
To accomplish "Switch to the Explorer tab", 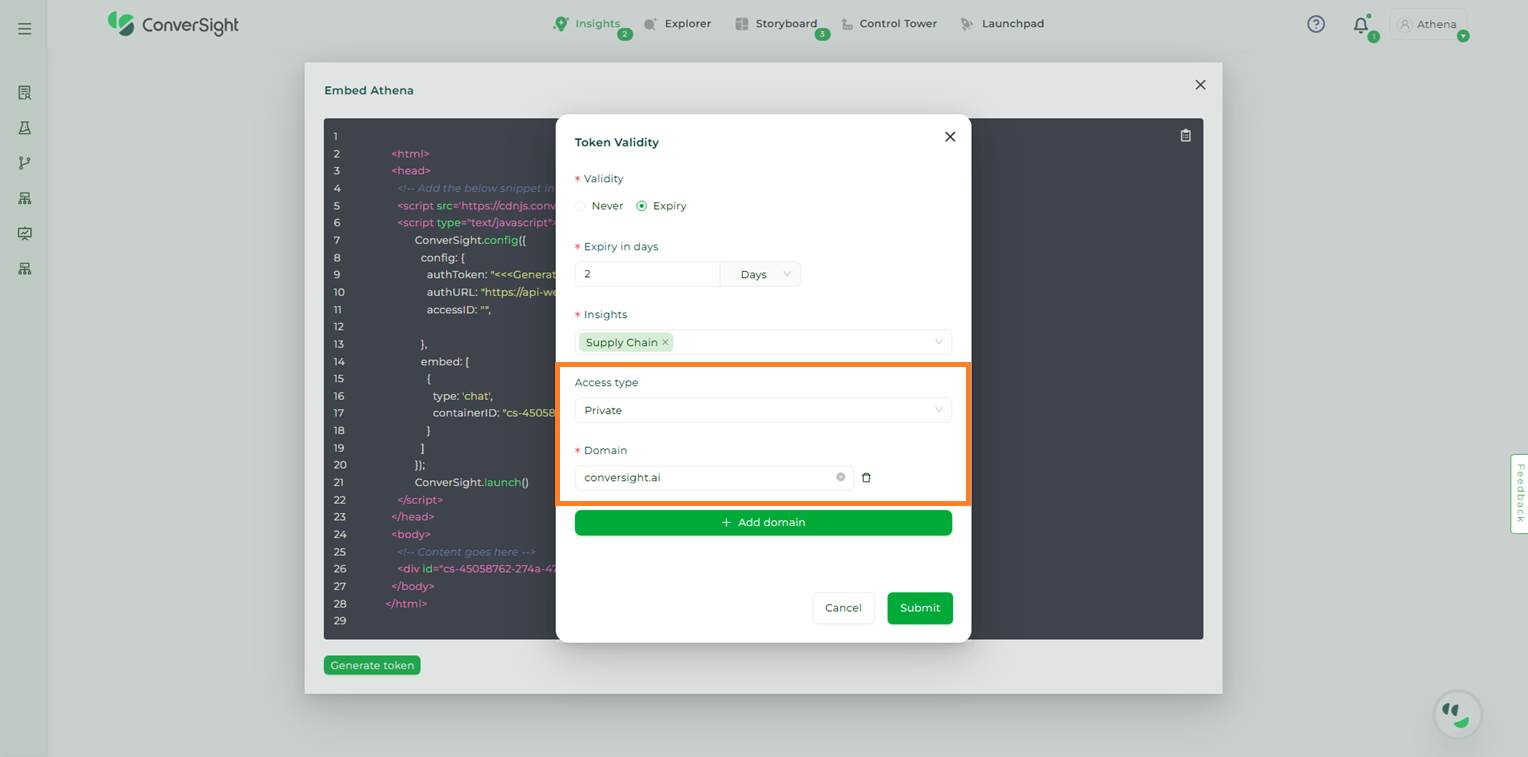I will (x=677, y=24).
